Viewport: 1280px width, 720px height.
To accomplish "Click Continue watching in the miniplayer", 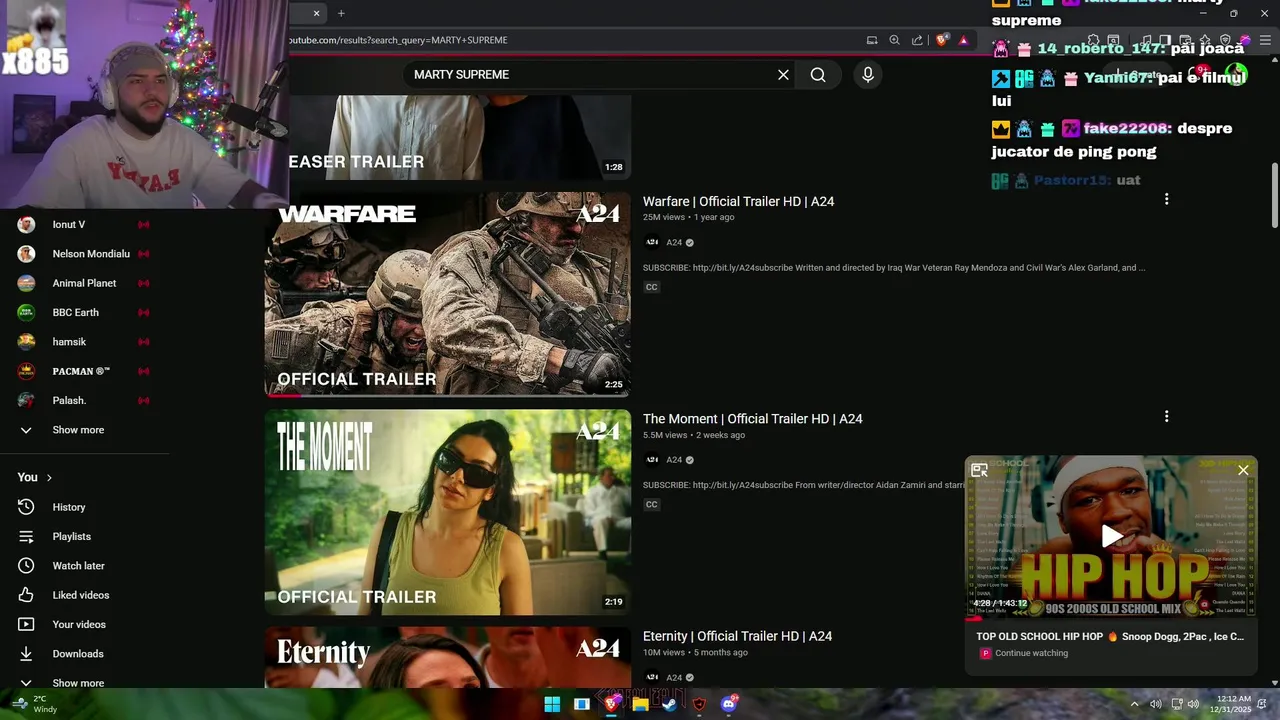I will coord(1031,653).
